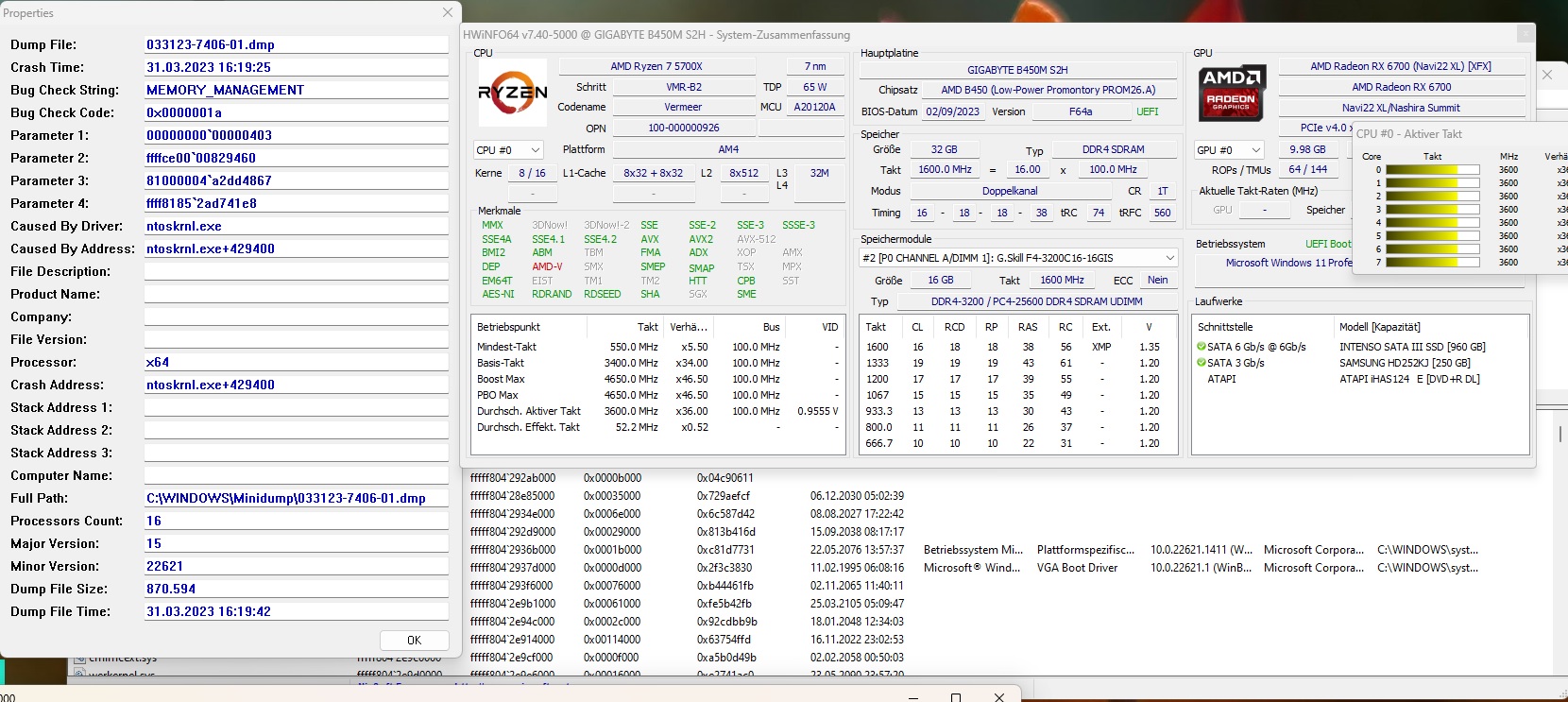Screen dimensions: 1568x702
Task: Click the Dump File Size 870.594 field
Action: click(x=297, y=589)
